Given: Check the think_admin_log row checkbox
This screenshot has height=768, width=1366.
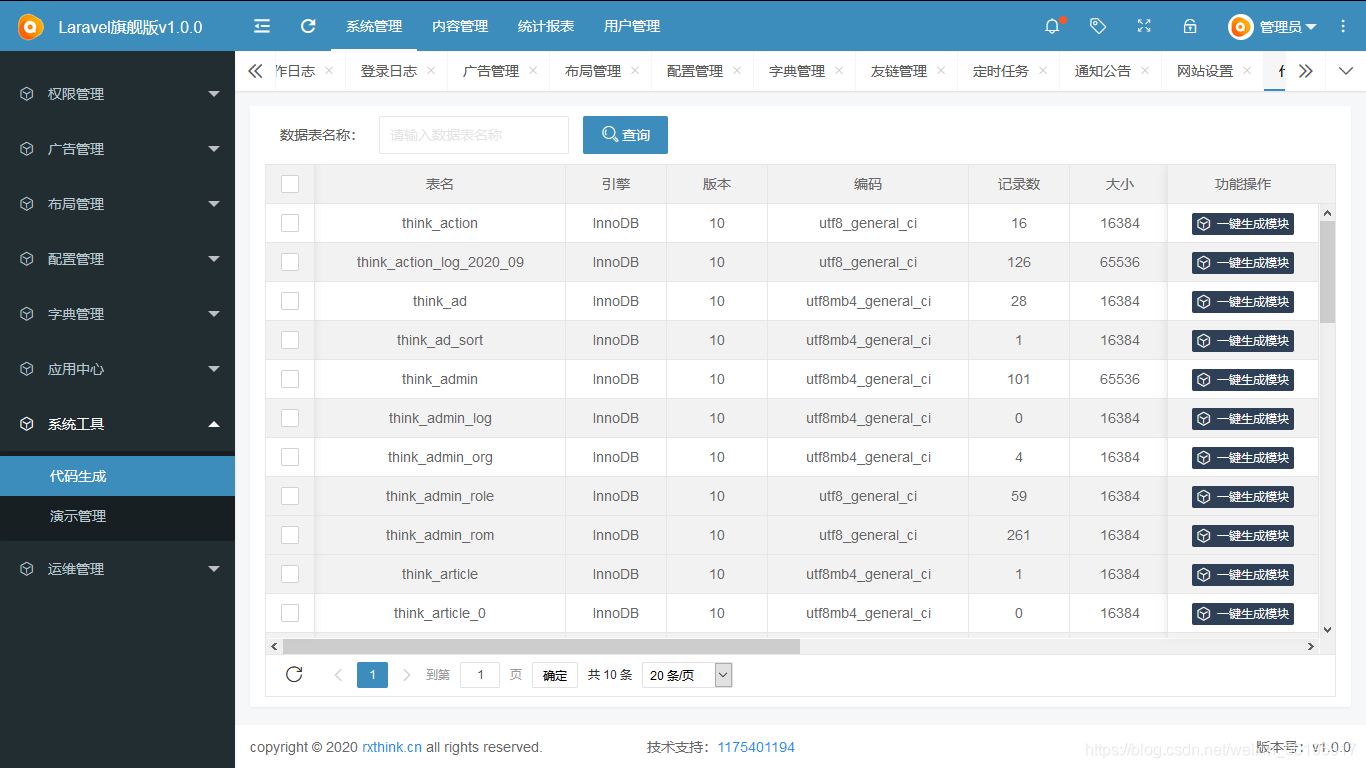Looking at the screenshot, I should 290,418.
